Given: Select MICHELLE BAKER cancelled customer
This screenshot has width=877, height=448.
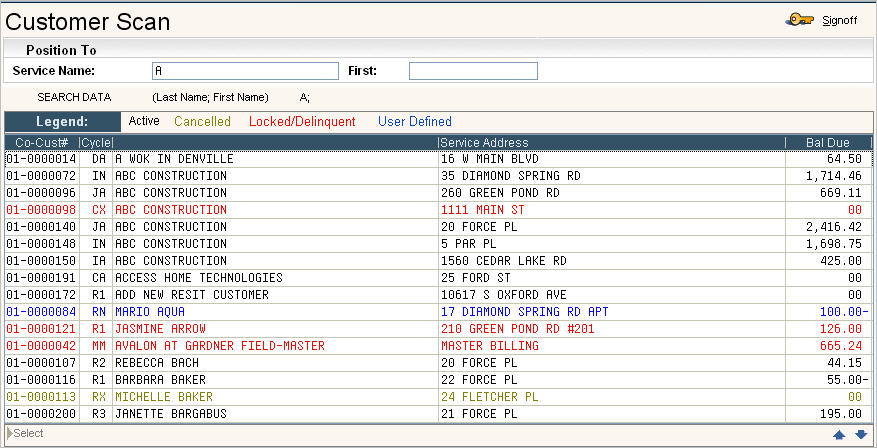Looking at the screenshot, I should (x=164, y=397).
